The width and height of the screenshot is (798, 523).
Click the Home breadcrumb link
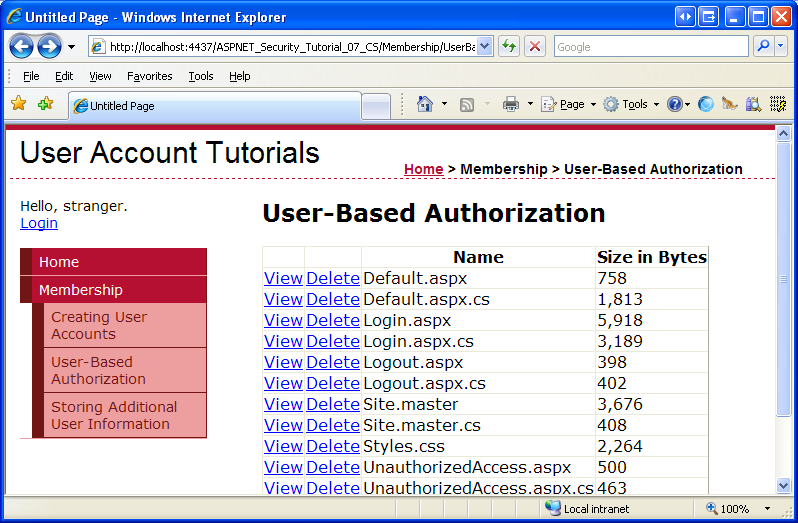[423, 169]
